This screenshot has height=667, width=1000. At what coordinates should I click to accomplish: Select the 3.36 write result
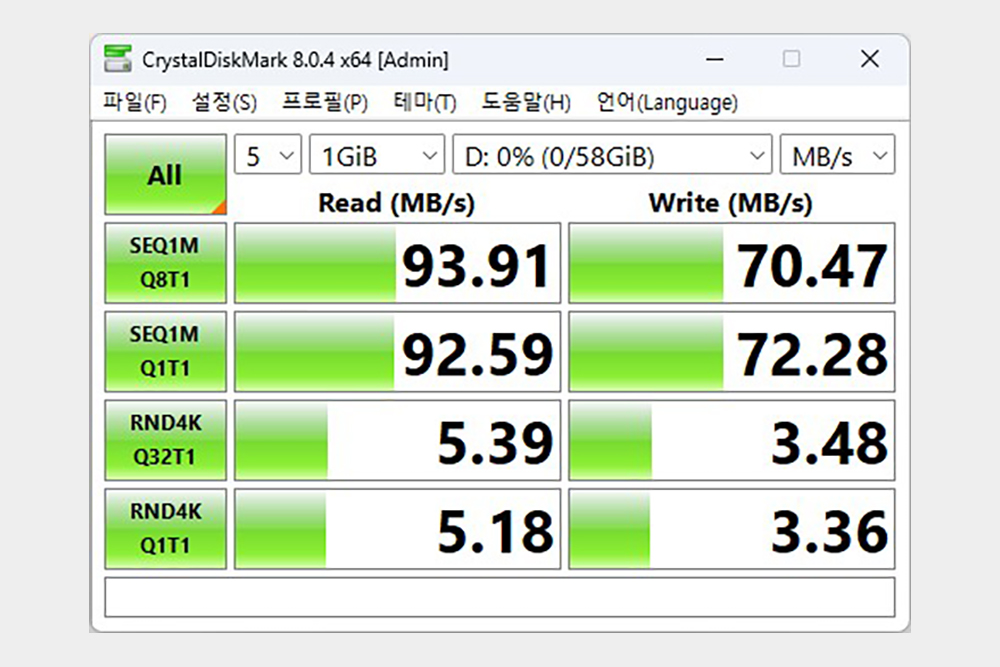pos(732,529)
